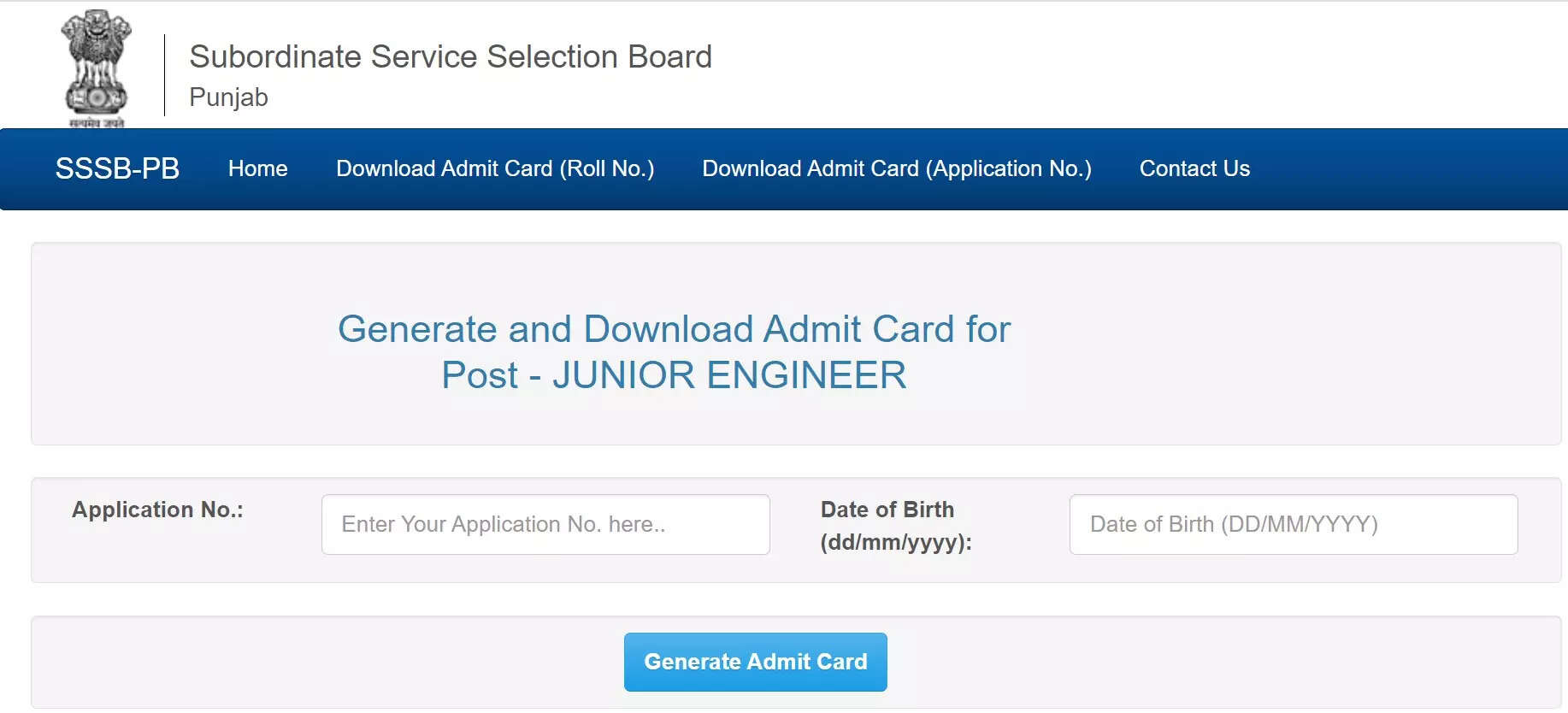Click the Generate Admit Card button
Viewport: 1568px width, 713px height.
tap(756, 662)
